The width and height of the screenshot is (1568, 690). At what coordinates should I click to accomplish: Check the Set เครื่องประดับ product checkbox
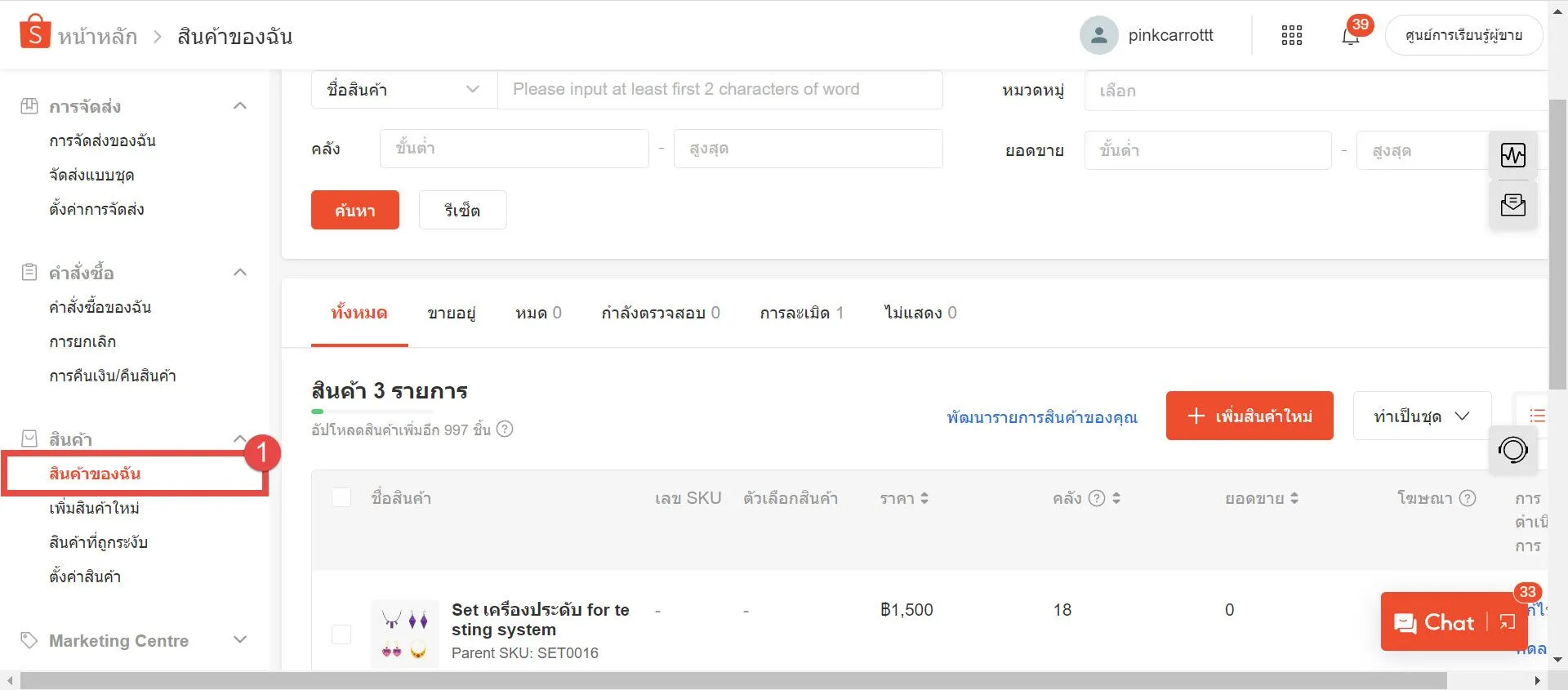coord(341,634)
